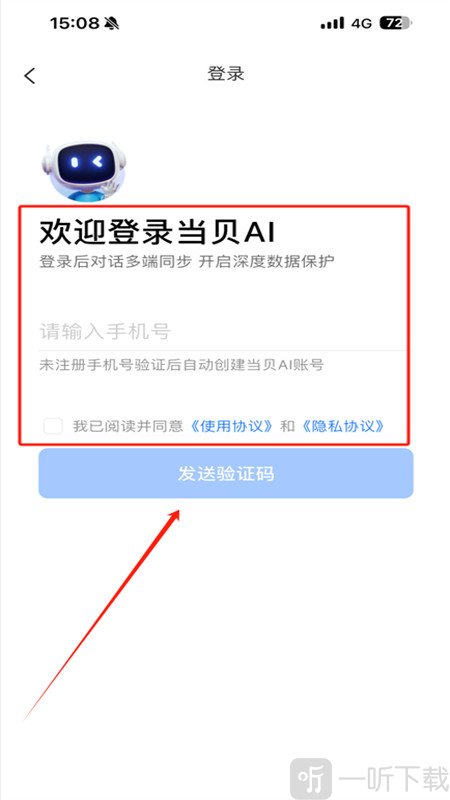Image resolution: width=450 pixels, height=800 pixels.
Task: Tap the battery level indicator
Action: (x=395, y=23)
